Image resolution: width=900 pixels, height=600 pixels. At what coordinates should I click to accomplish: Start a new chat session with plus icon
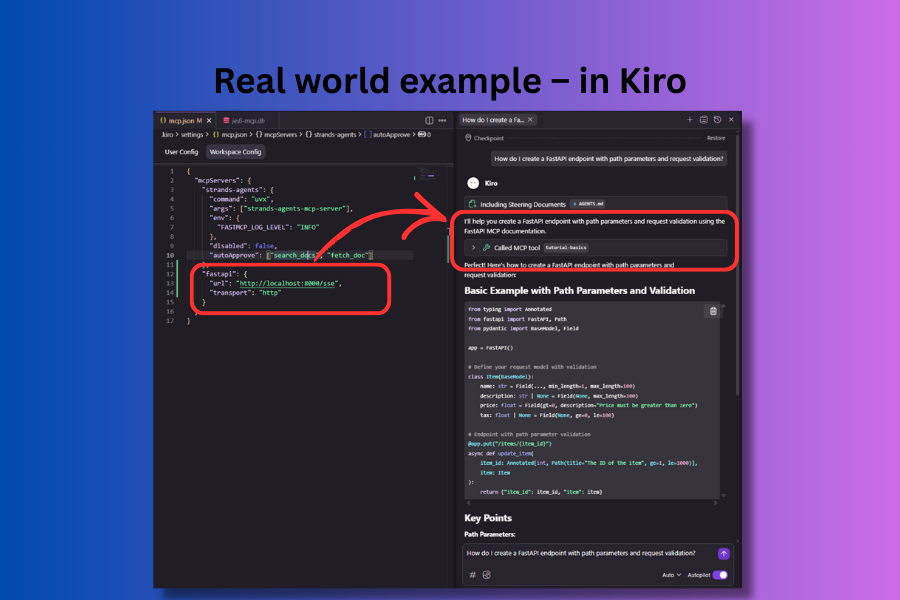pos(689,120)
